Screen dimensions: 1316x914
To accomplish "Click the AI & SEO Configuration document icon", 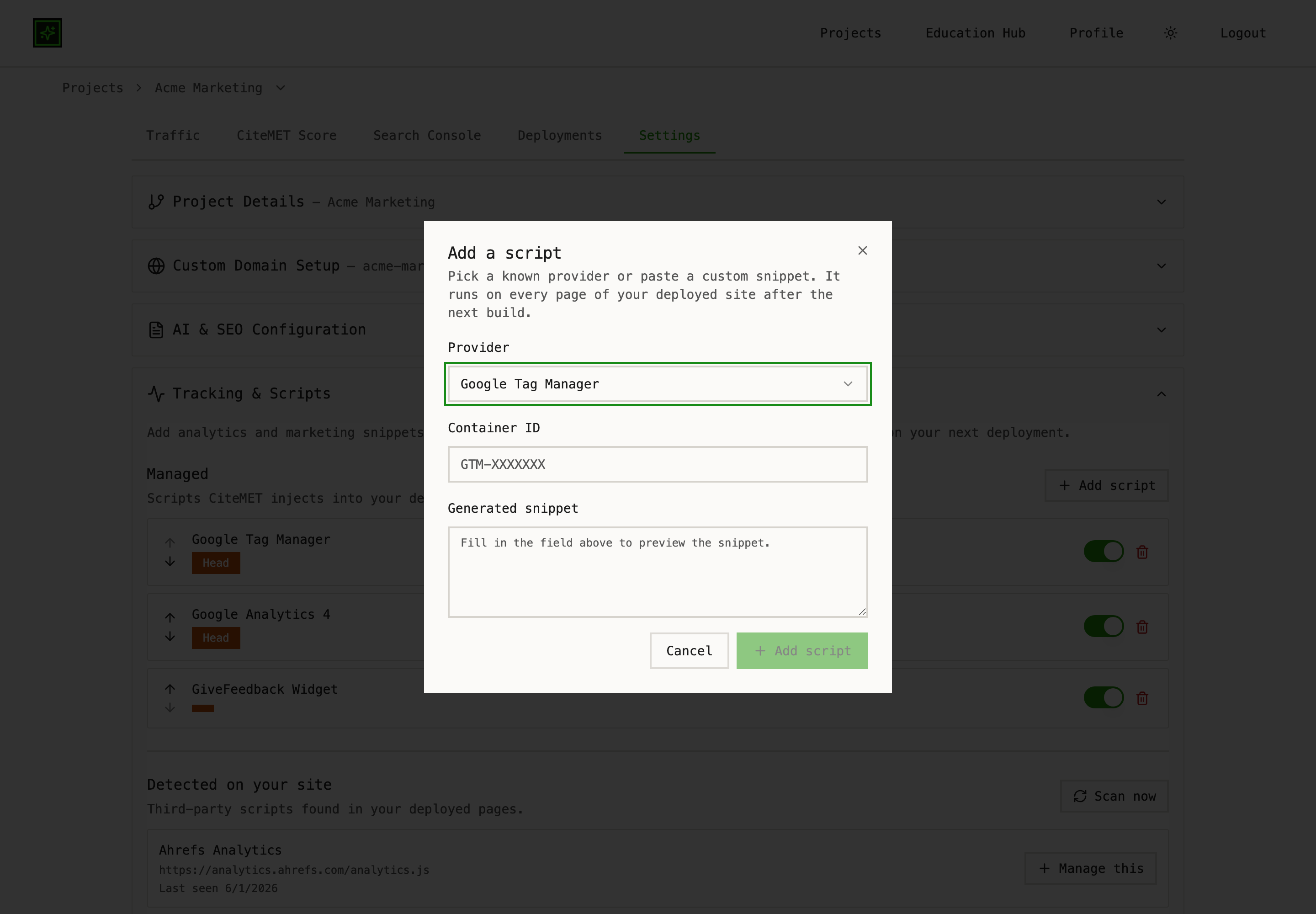I will click(x=156, y=330).
